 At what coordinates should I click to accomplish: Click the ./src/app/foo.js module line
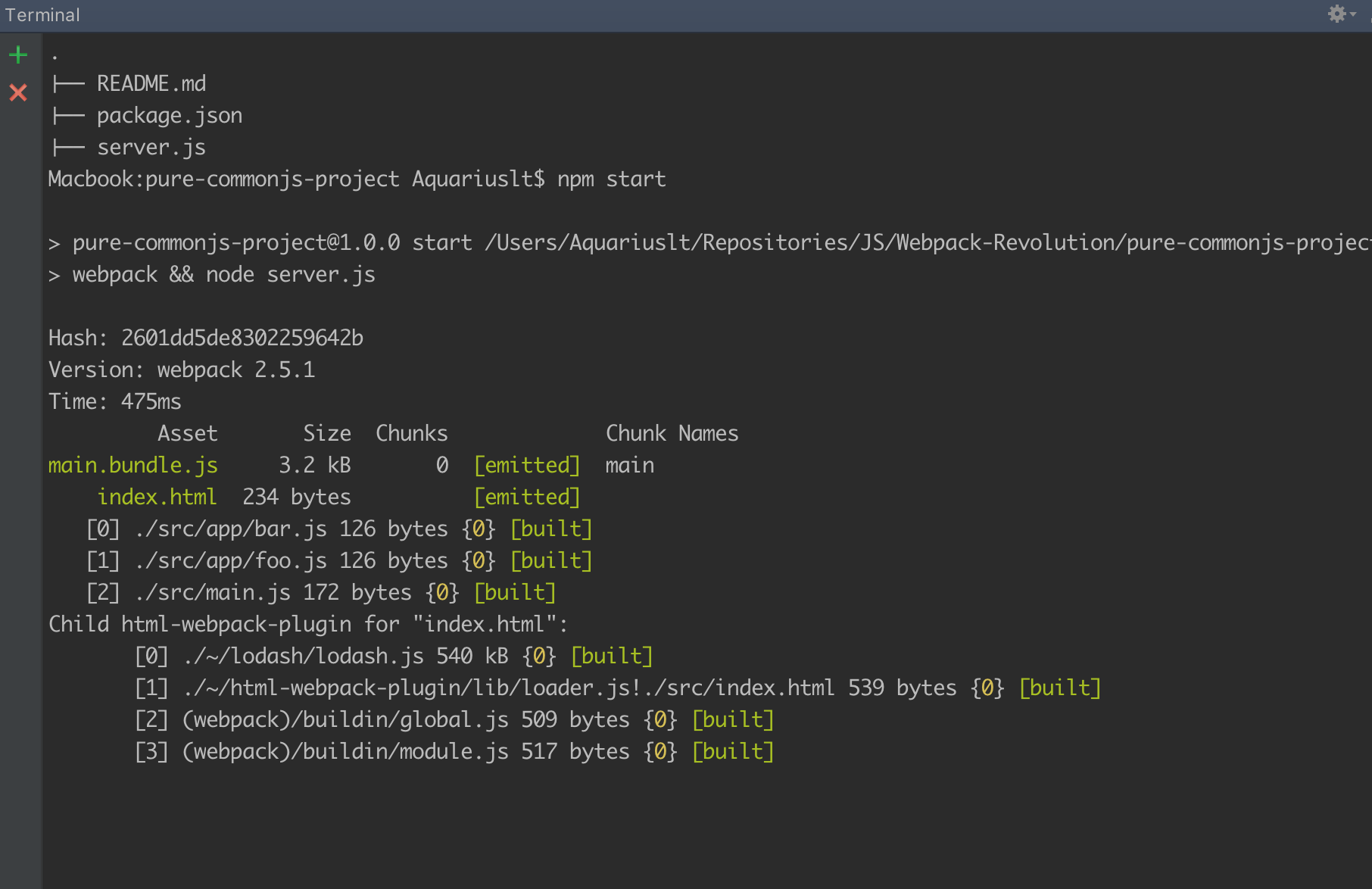339,560
